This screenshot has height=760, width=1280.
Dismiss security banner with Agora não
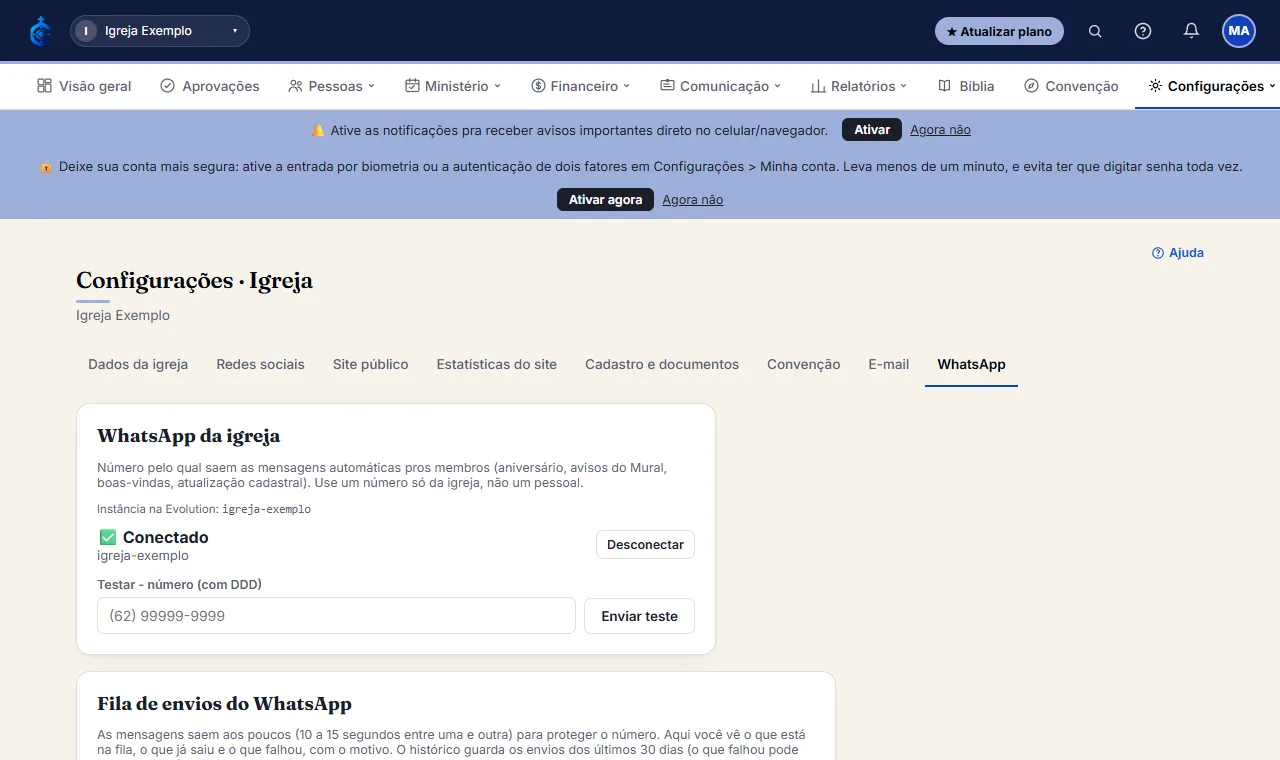(692, 200)
